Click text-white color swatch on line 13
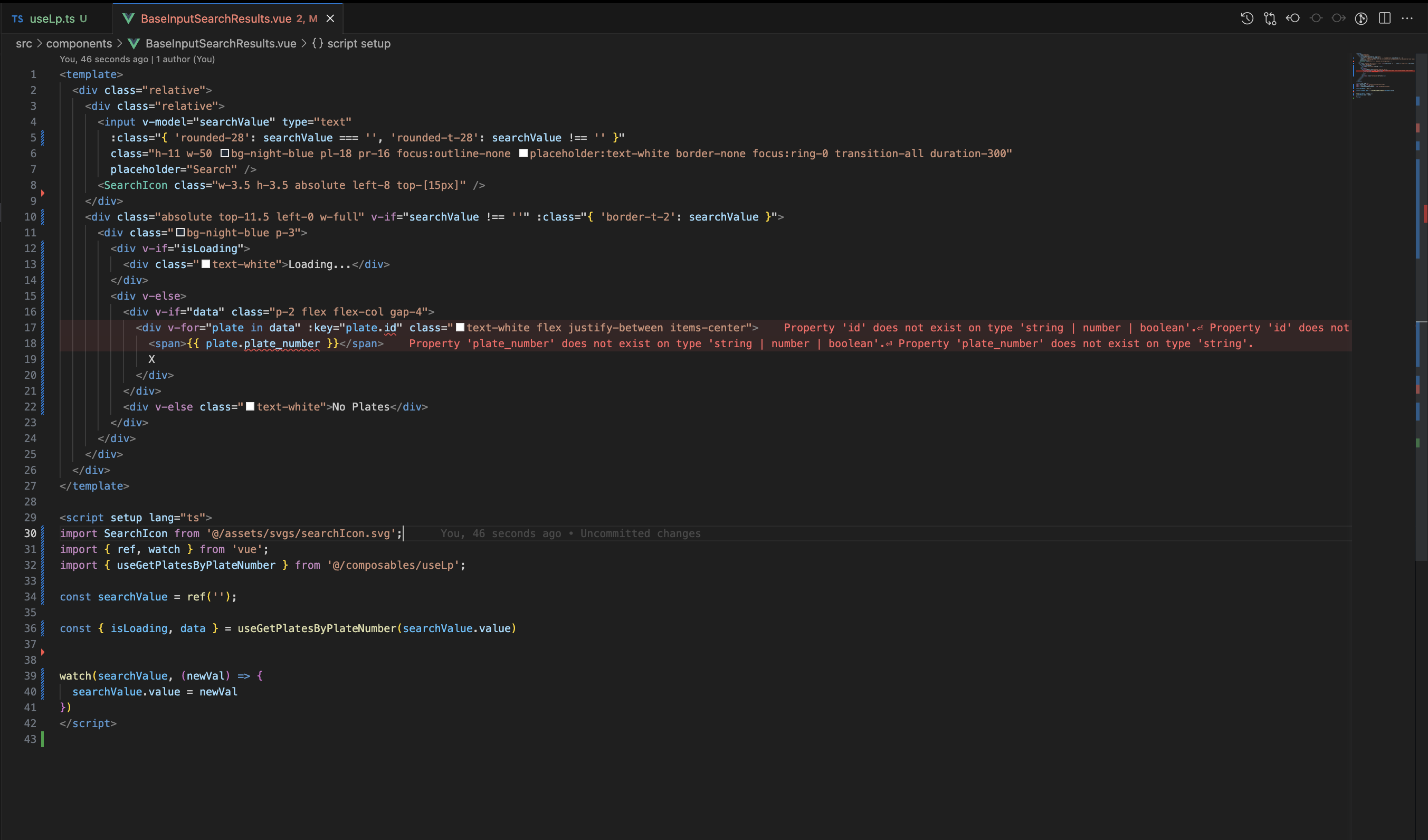The height and width of the screenshot is (840, 1428). (206, 264)
